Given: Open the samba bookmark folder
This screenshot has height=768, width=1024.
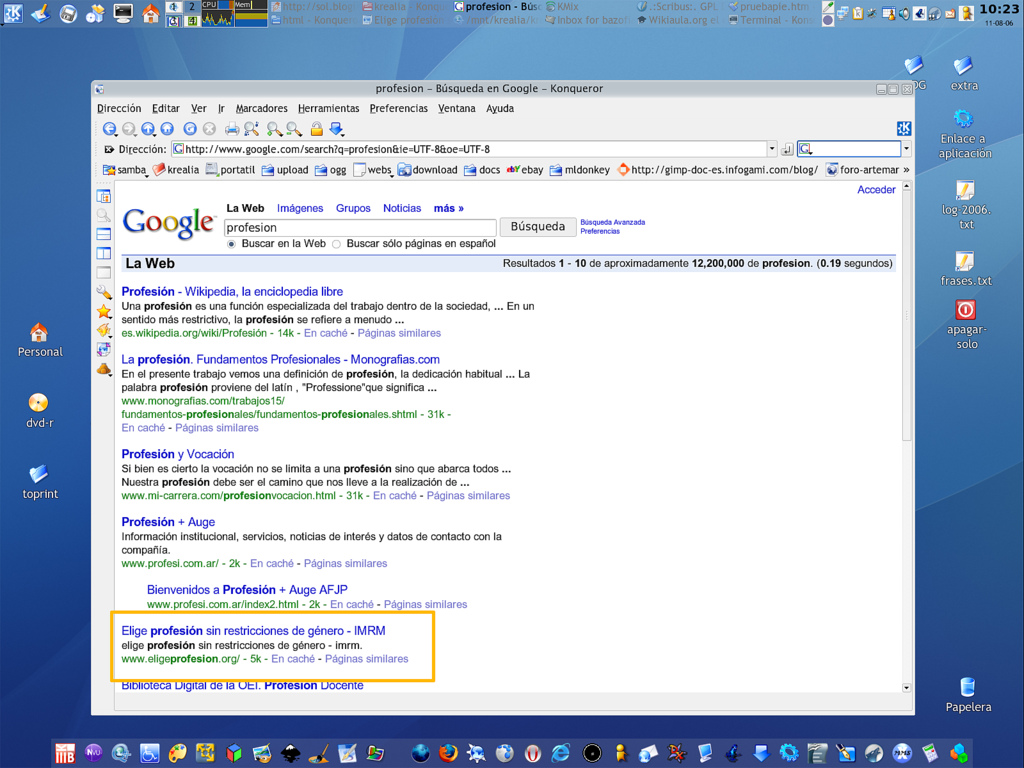Looking at the screenshot, I should point(124,170).
